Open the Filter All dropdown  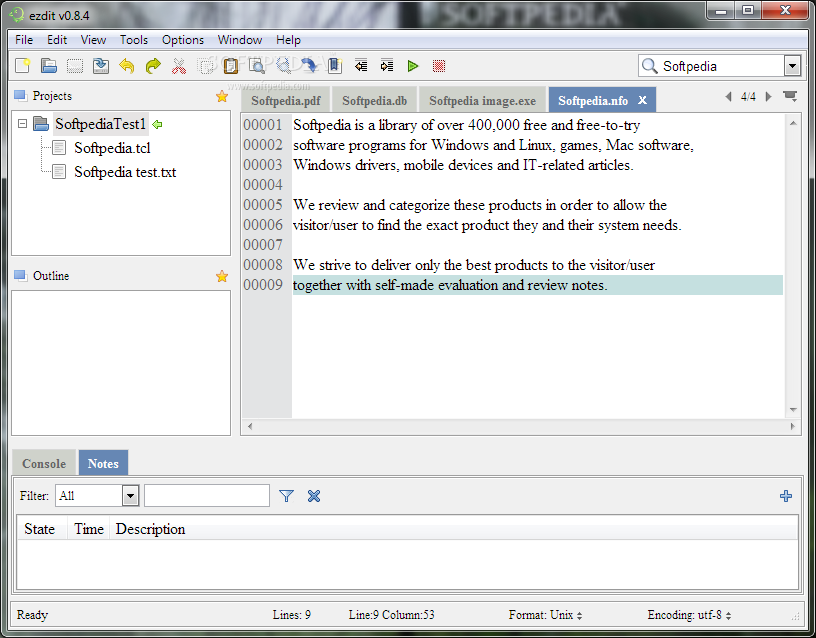pyautogui.click(x=131, y=495)
